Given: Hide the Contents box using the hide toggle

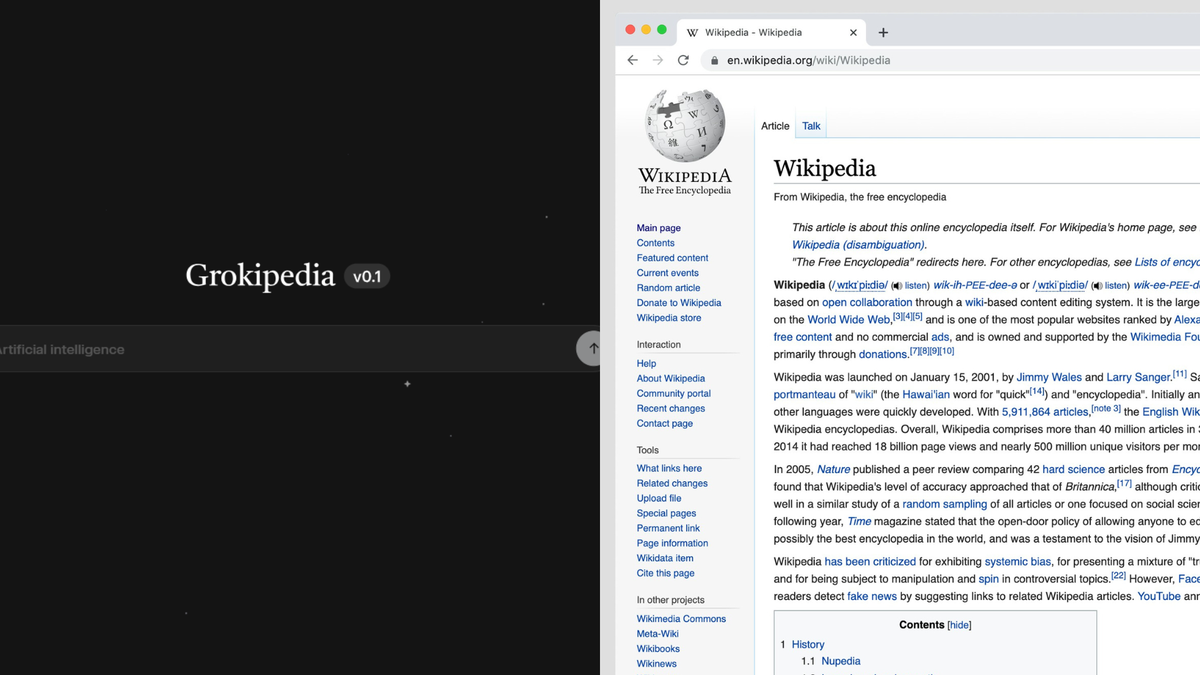Looking at the screenshot, I should pos(958,624).
